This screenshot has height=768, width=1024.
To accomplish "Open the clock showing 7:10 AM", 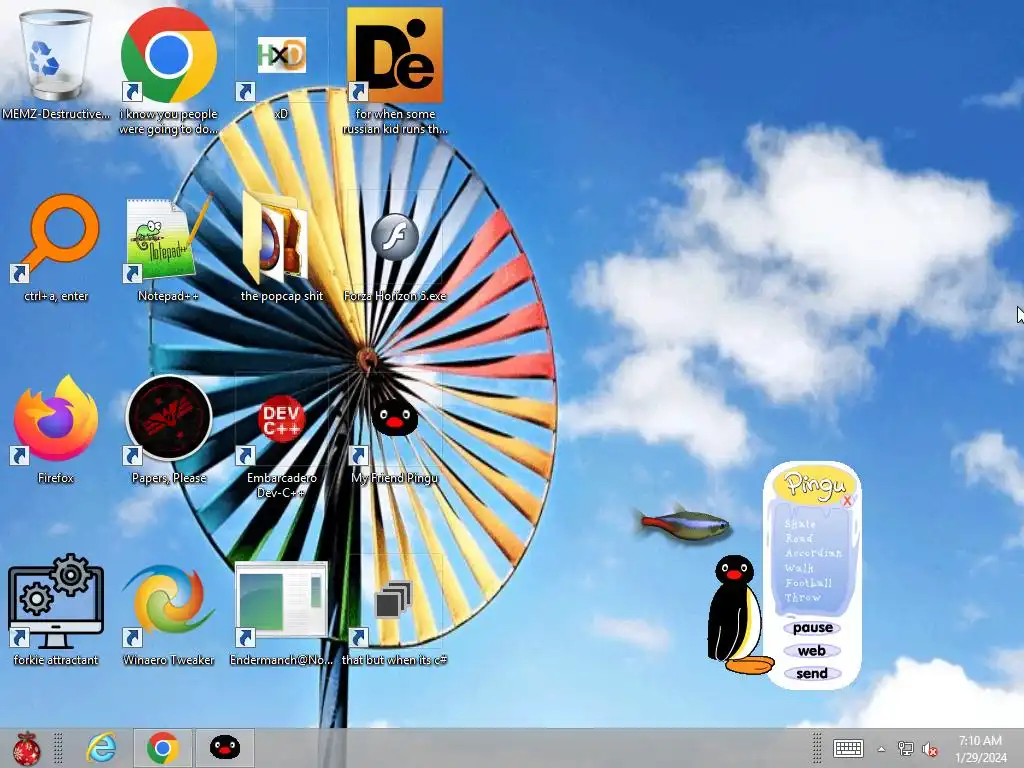I will pos(980,749).
